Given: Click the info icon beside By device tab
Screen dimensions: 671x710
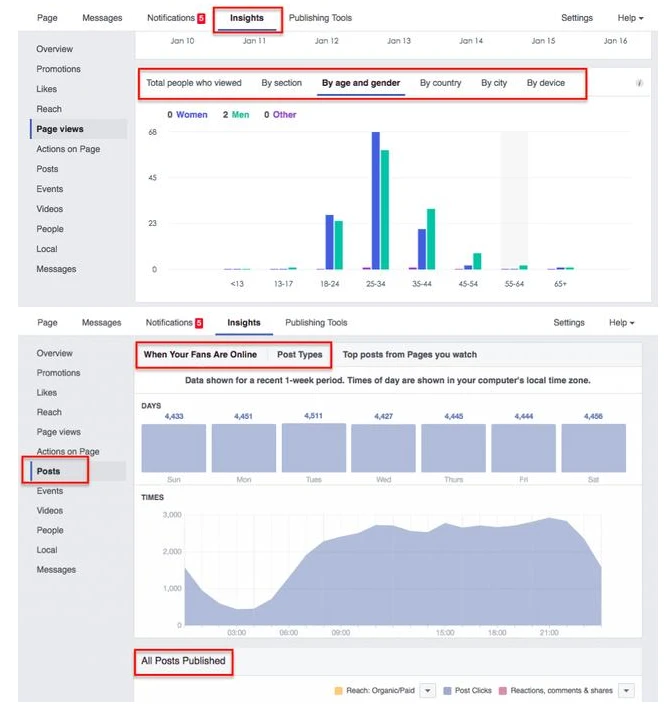Looking at the screenshot, I should click(x=639, y=83).
